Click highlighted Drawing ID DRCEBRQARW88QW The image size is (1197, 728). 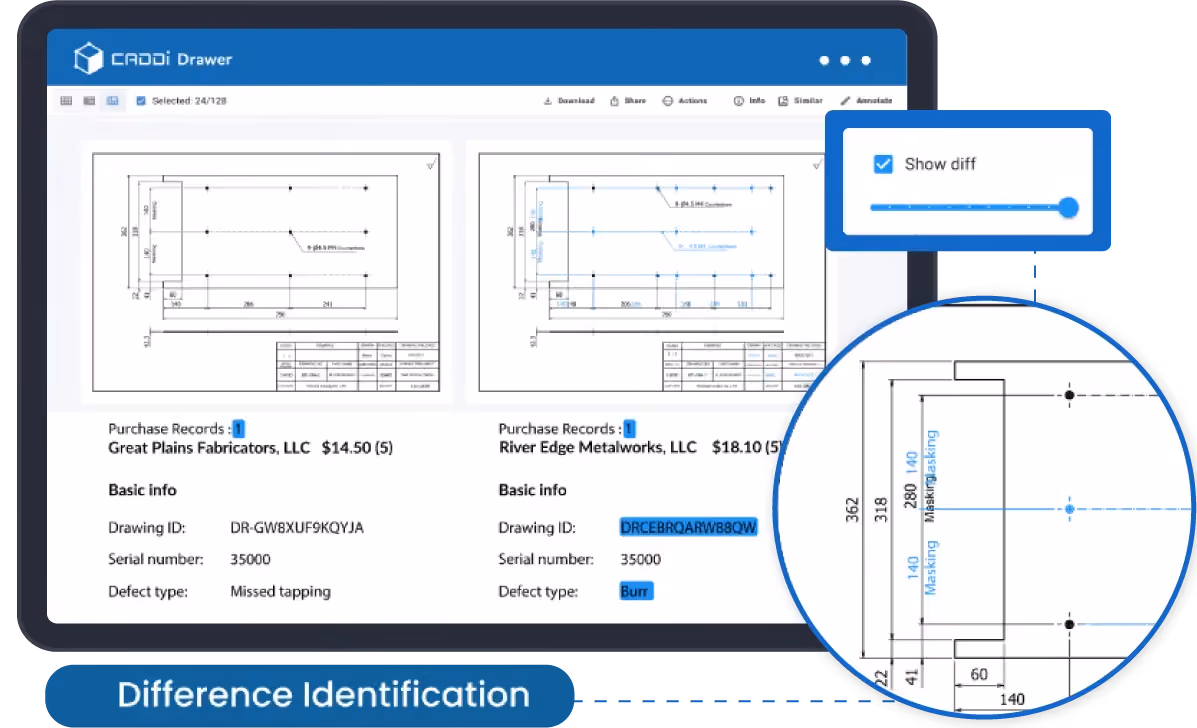[x=688, y=527]
